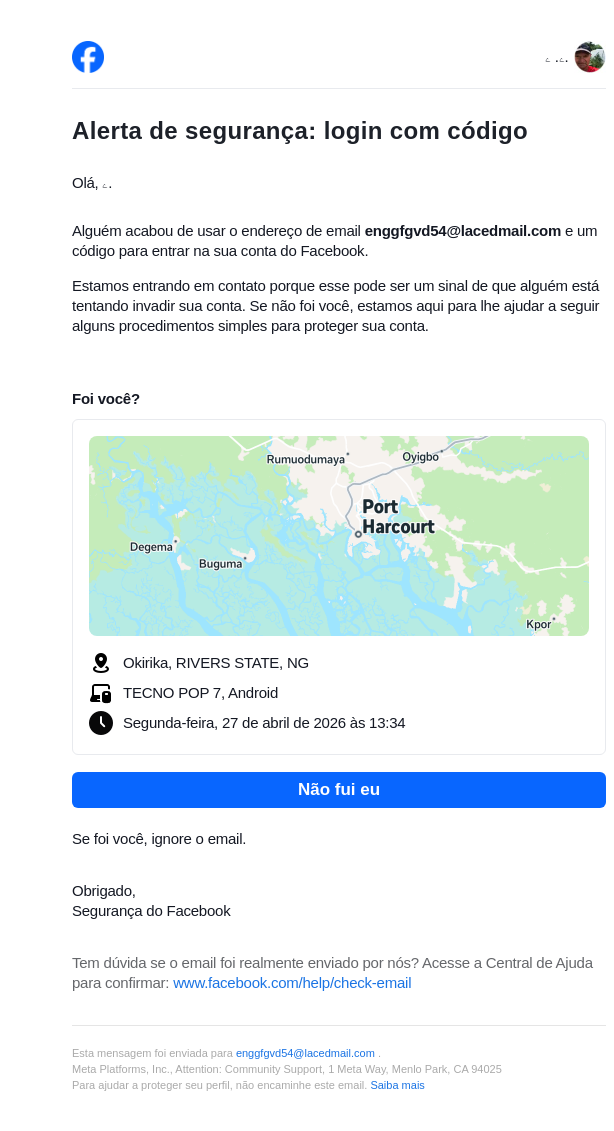Screen dimensions: 614x1131
Task: Click the "Saiba mais" link
Action: coord(397,1085)
